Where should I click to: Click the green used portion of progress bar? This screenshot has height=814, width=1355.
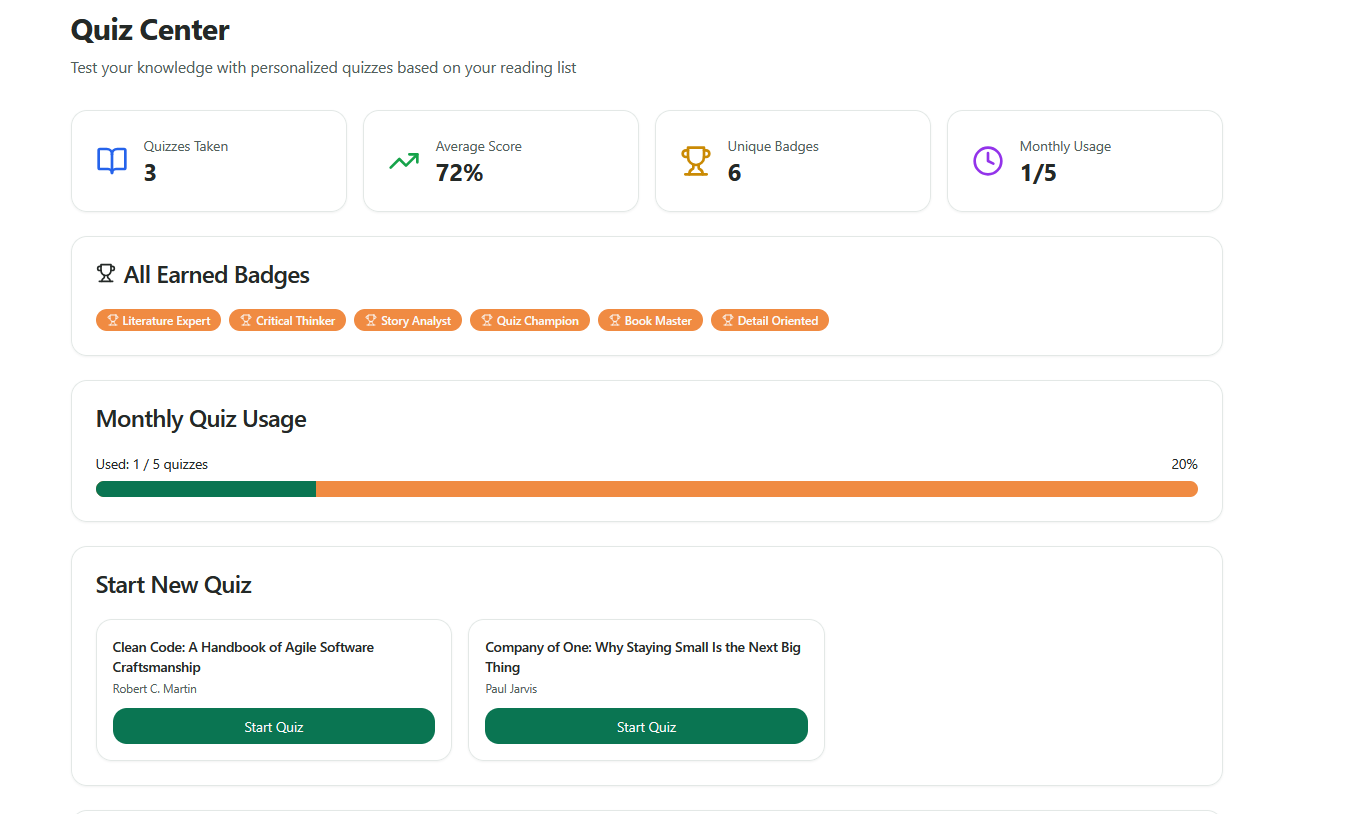(206, 489)
